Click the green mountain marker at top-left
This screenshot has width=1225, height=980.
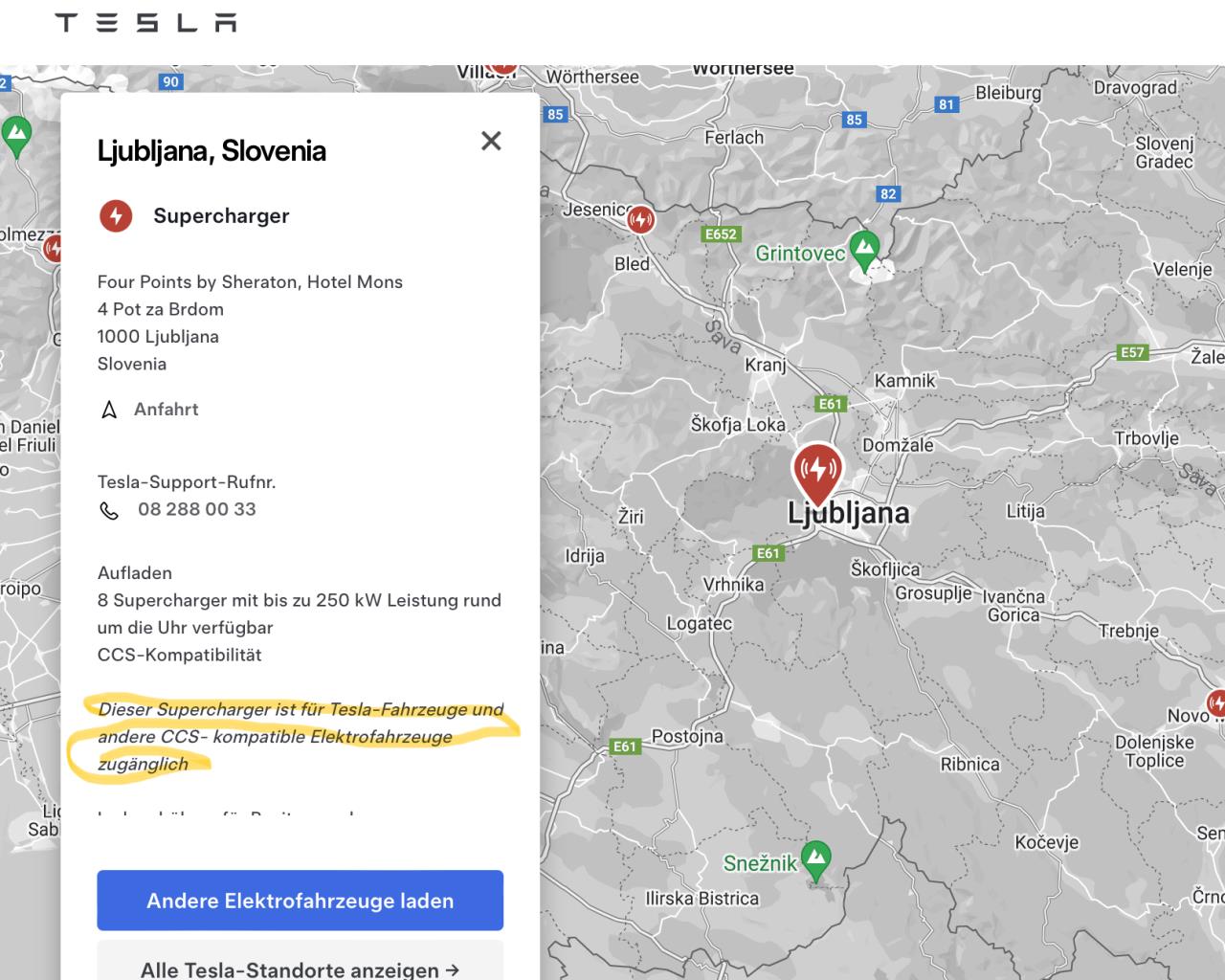tap(15, 137)
